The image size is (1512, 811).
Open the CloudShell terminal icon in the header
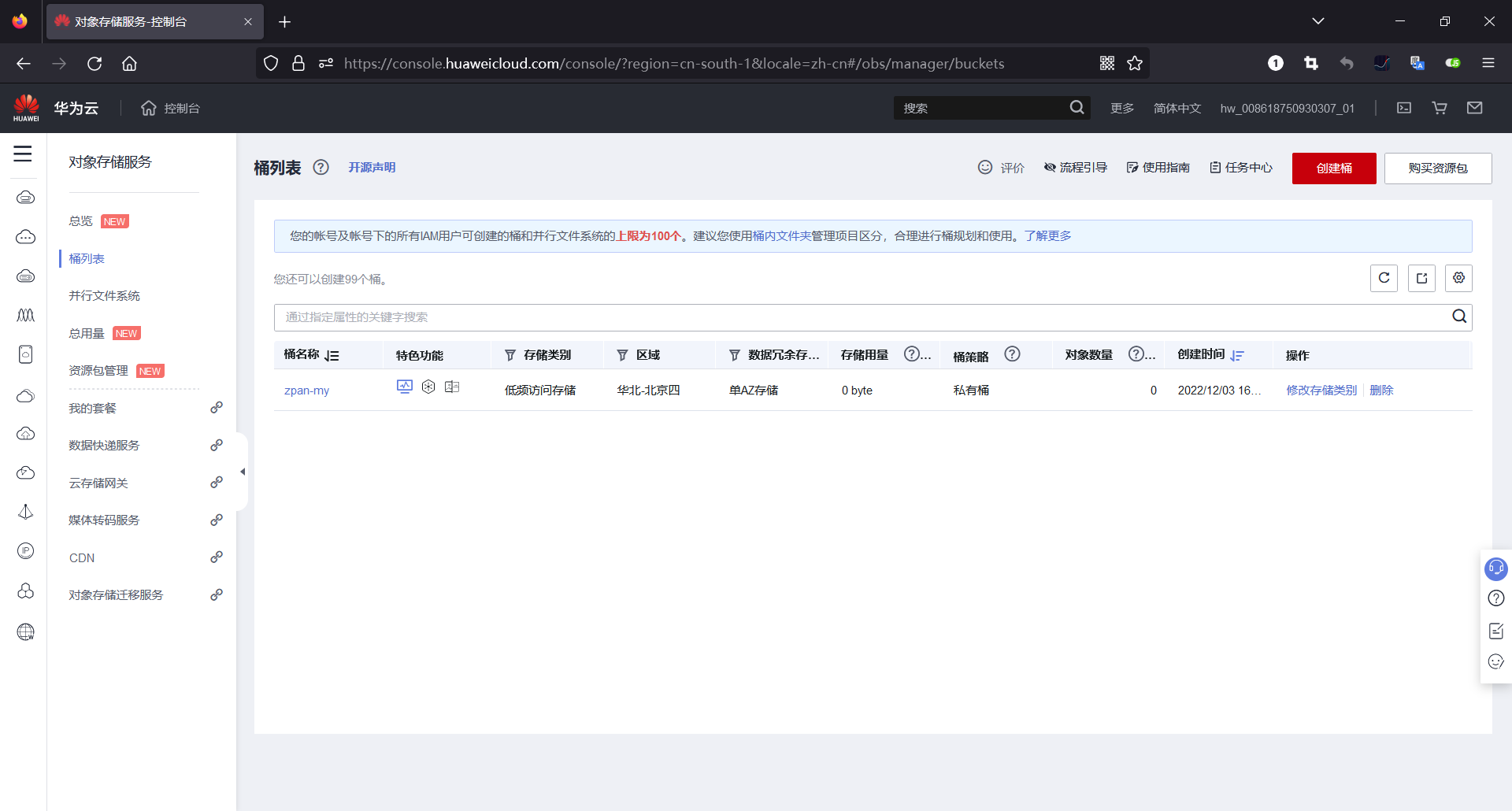coord(1404,108)
